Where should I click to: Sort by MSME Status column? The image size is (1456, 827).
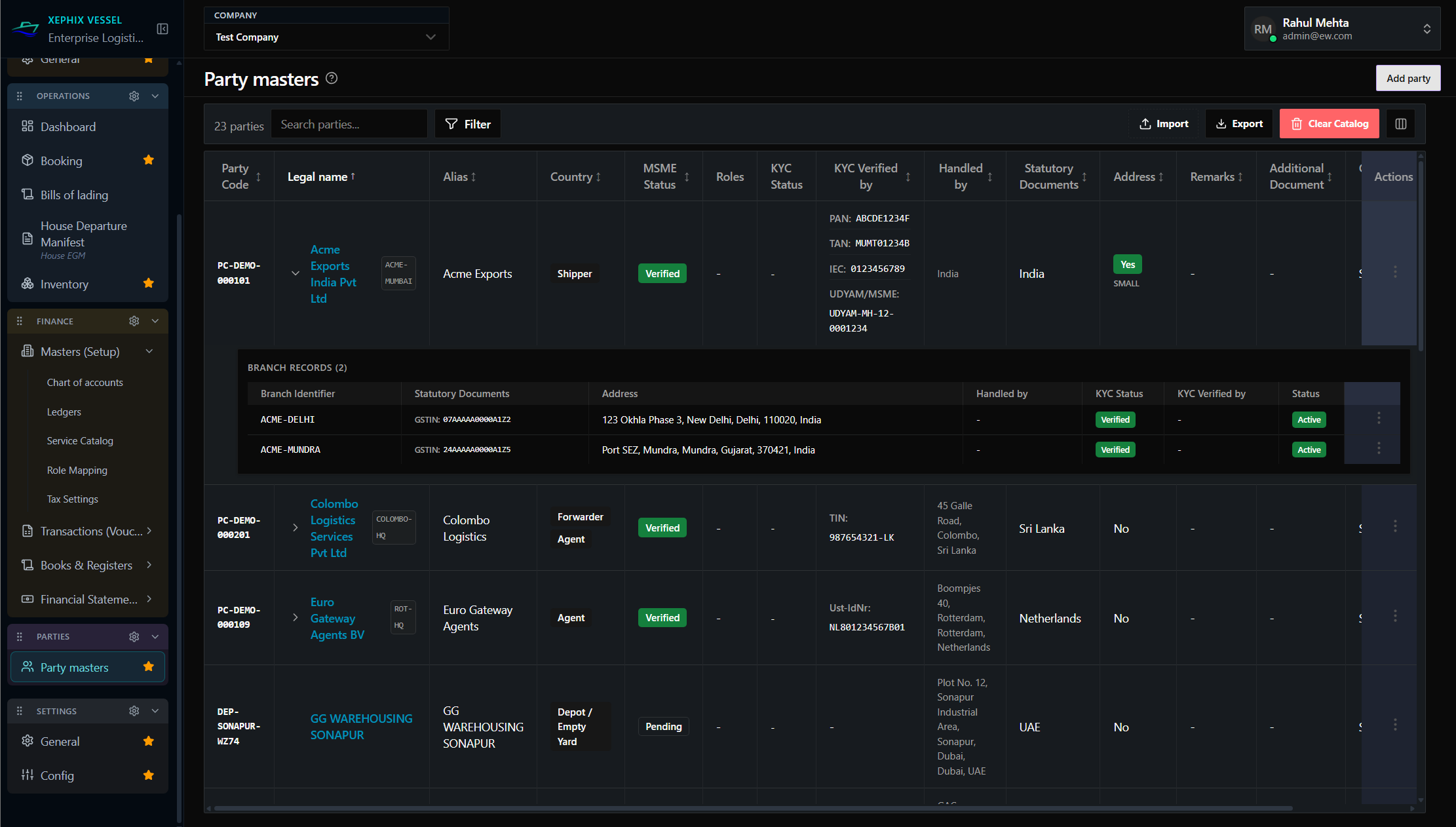(687, 177)
